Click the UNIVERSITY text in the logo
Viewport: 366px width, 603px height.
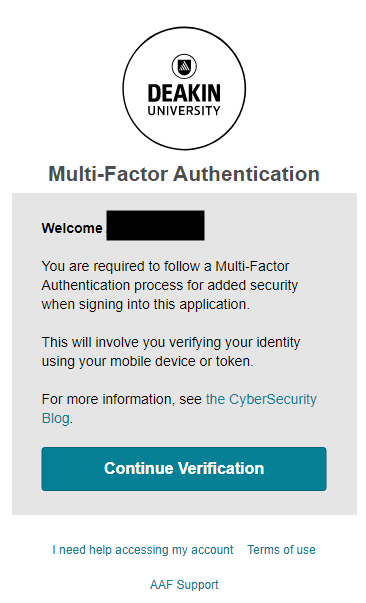tap(184, 111)
